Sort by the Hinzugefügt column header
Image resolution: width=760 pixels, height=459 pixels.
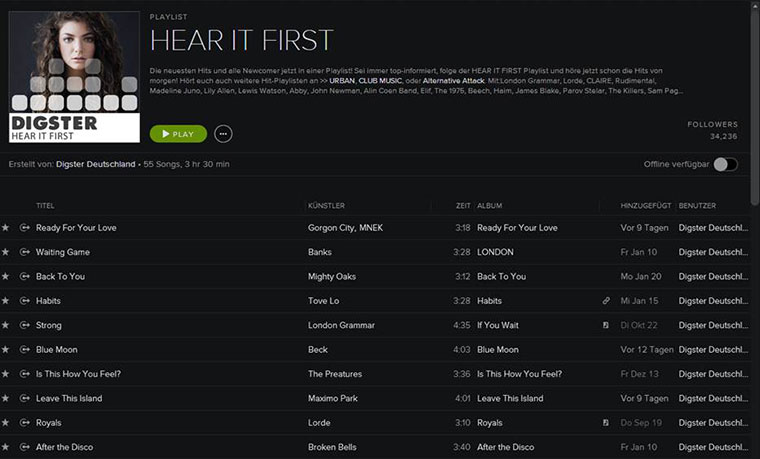click(646, 205)
